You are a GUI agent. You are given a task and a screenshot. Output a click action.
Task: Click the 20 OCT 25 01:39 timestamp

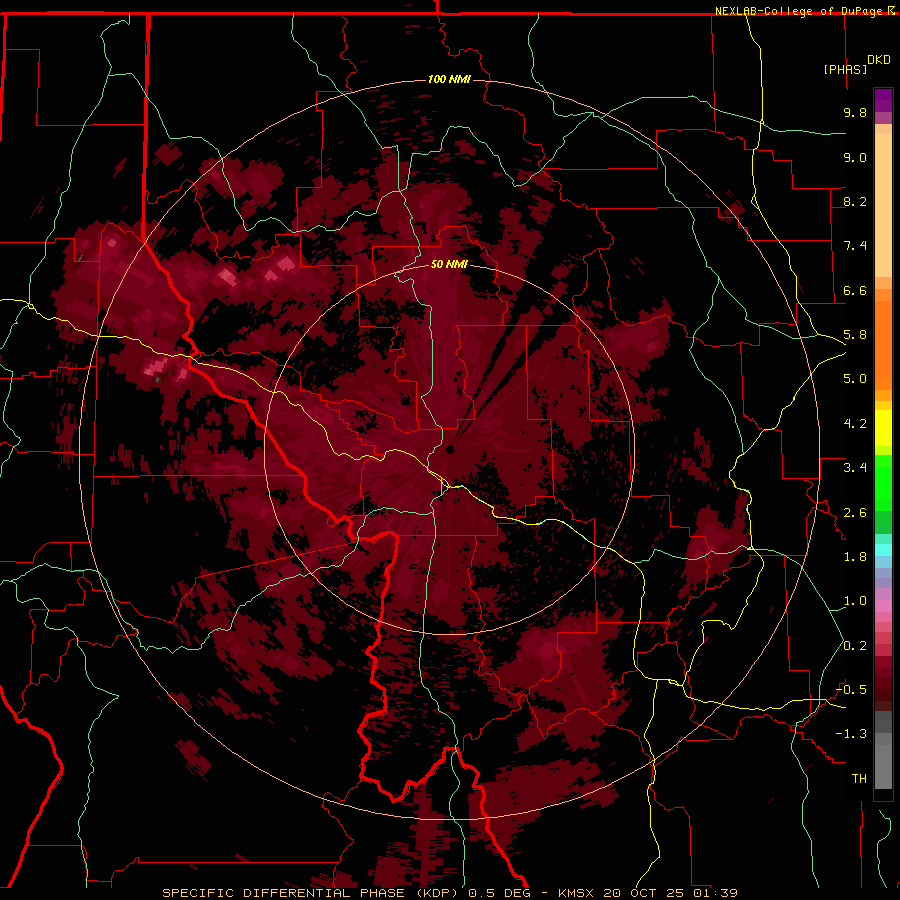point(669,893)
